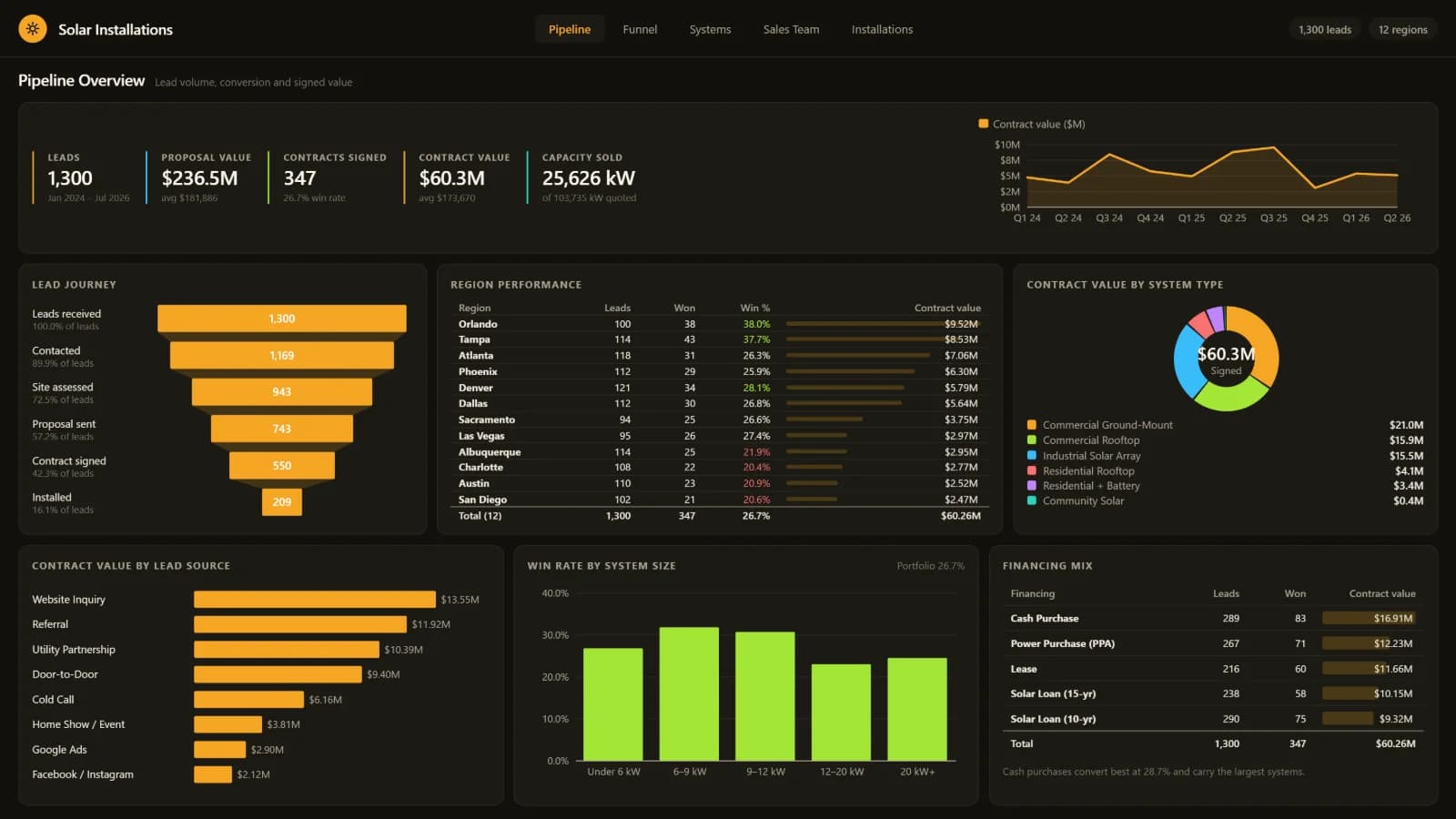Click the Atlanta region row name
Screen dimensions: 1456x819
[476, 356]
